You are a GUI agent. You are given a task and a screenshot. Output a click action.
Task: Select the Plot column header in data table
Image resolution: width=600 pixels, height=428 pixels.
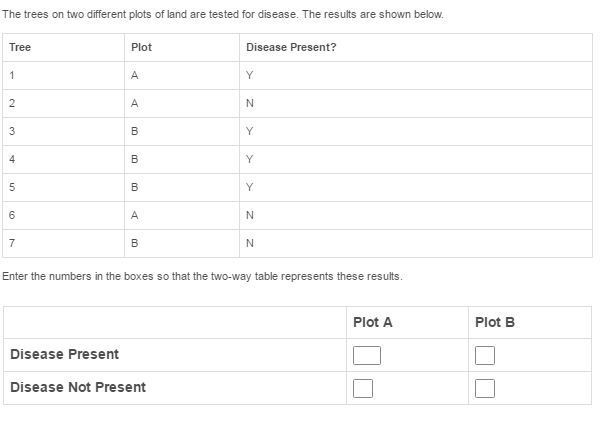(141, 47)
